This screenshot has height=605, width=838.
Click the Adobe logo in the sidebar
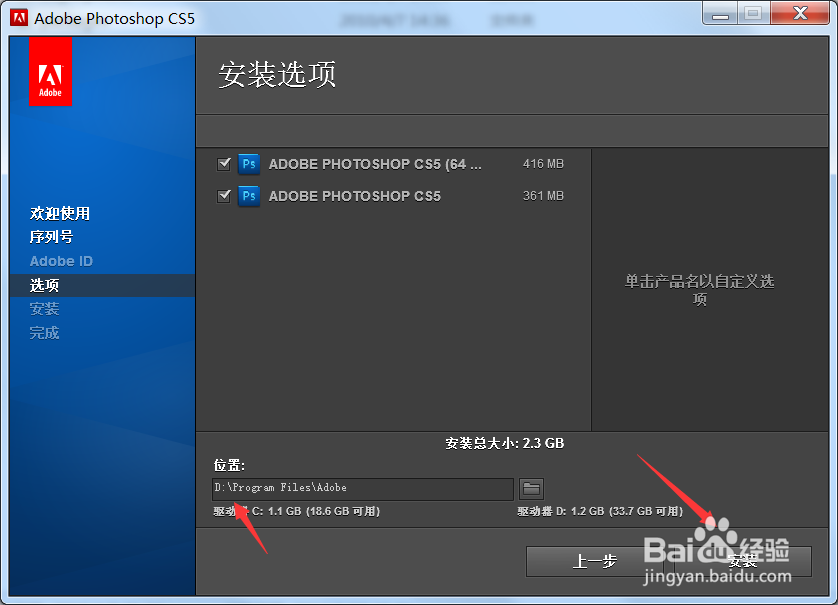click(x=50, y=72)
